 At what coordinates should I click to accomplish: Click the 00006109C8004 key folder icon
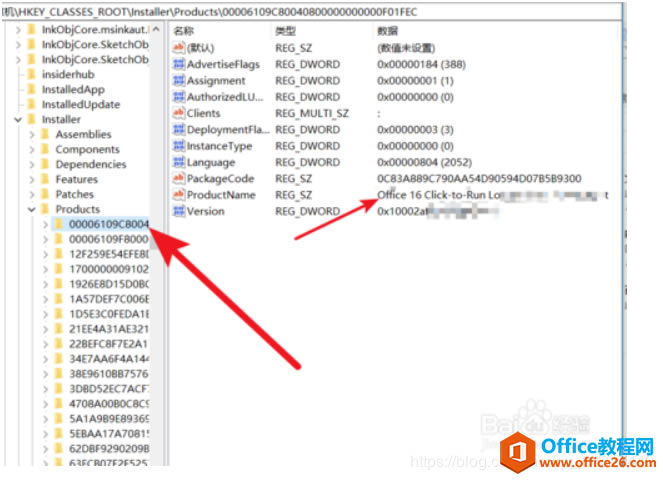59,224
